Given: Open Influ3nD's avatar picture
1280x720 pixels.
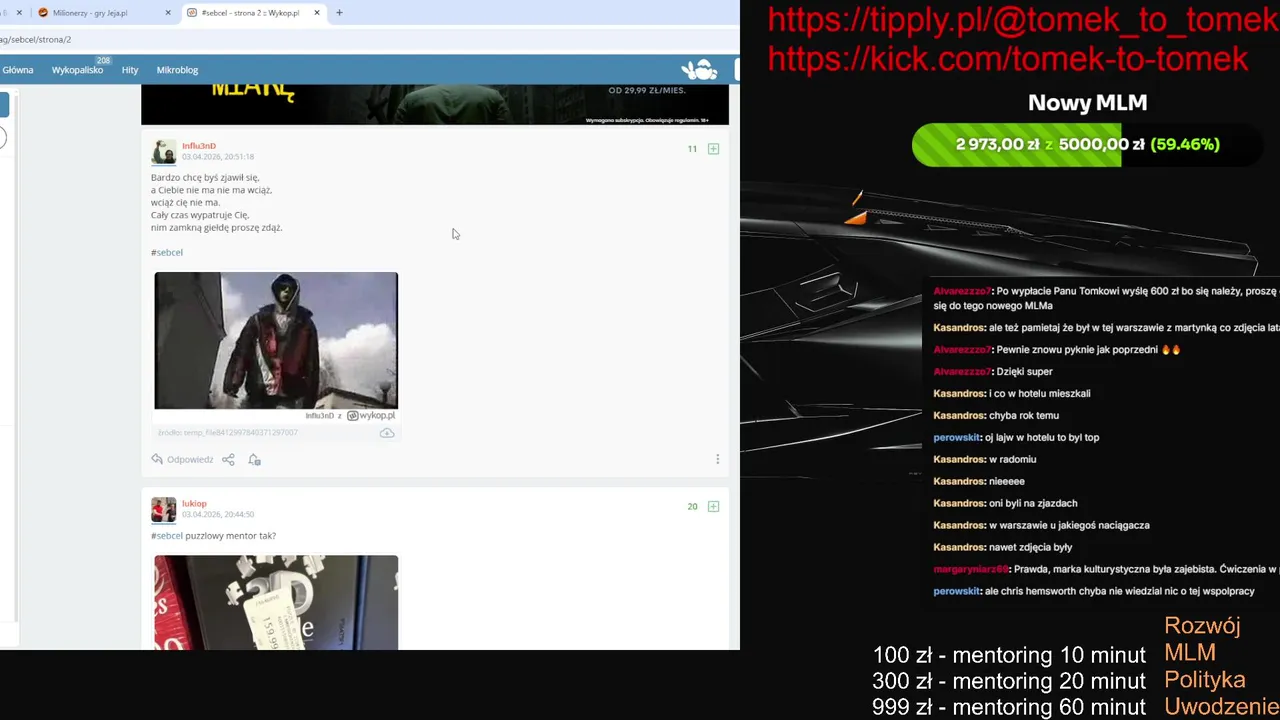Looking at the screenshot, I should click(164, 152).
